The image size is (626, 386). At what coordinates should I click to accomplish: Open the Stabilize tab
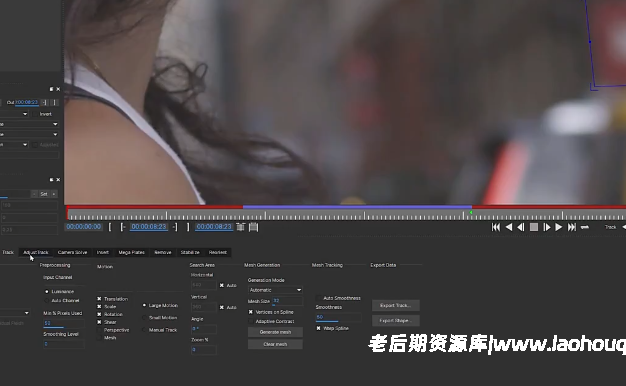click(x=190, y=252)
